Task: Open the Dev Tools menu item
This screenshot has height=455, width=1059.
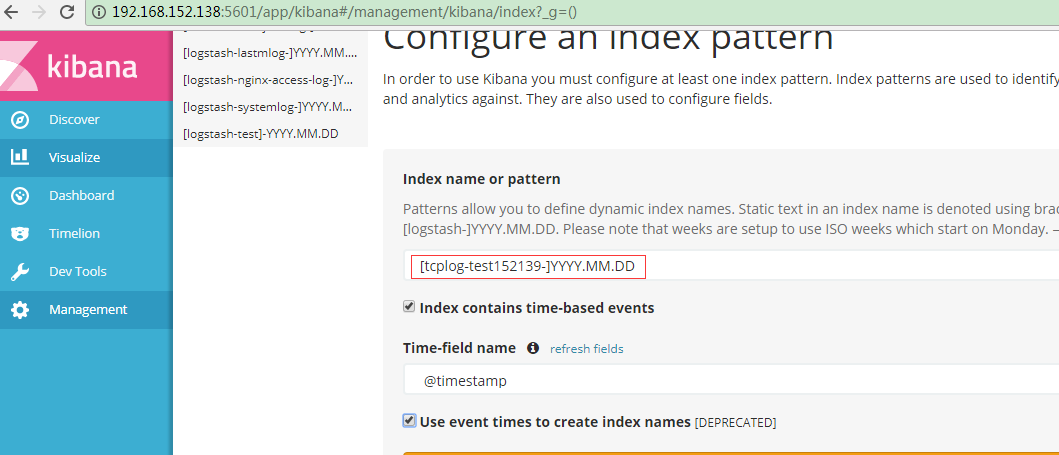Action: point(86,272)
